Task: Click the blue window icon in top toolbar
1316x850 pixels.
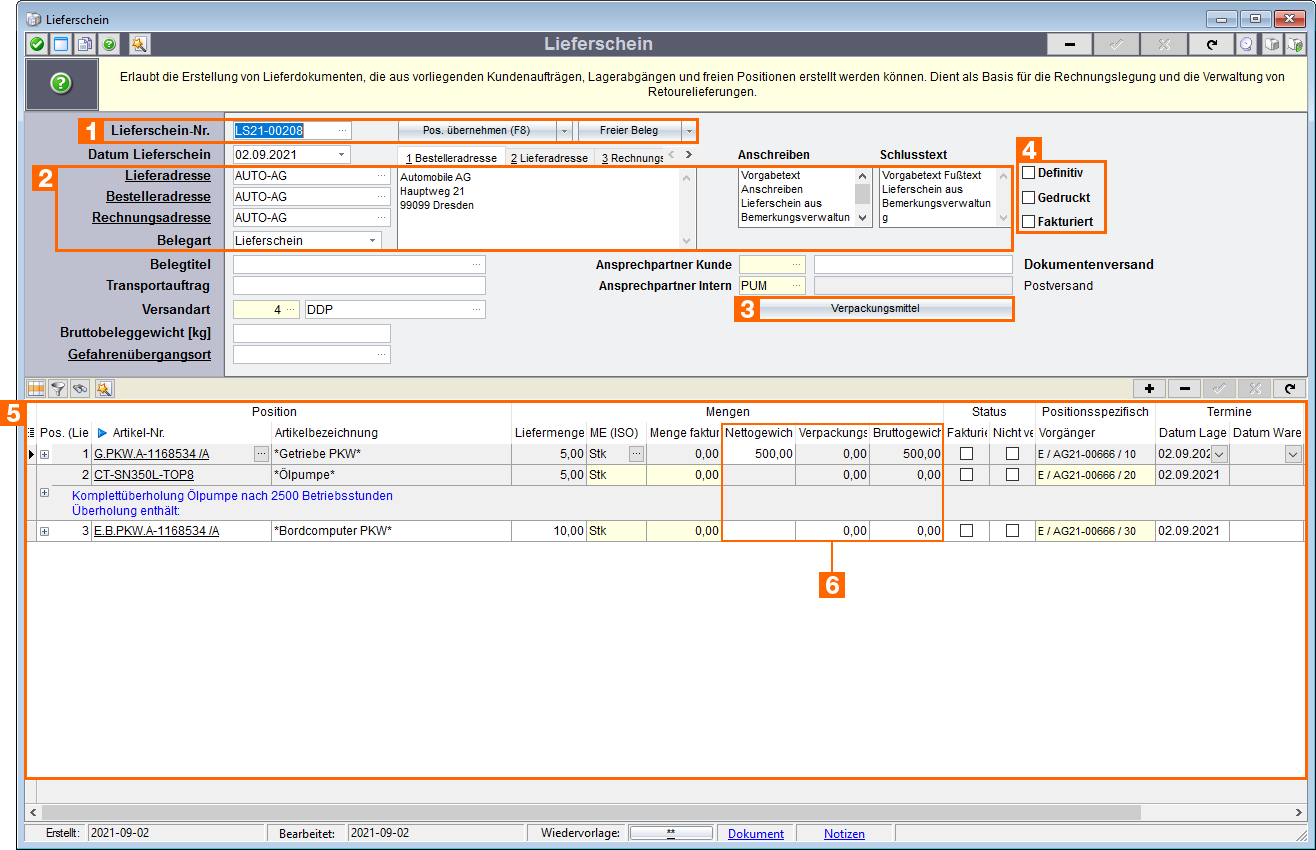Action: [61, 44]
